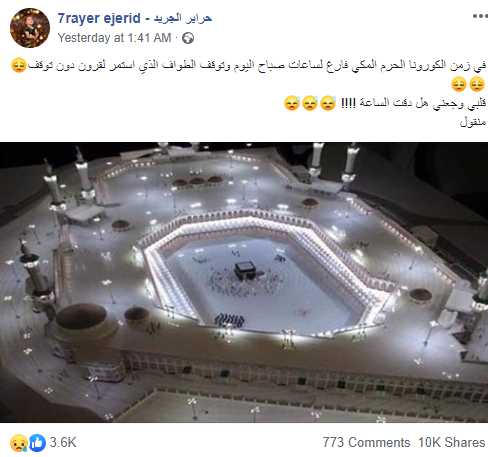
Task: Open the 773 Comments link
Action: [366, 443]
